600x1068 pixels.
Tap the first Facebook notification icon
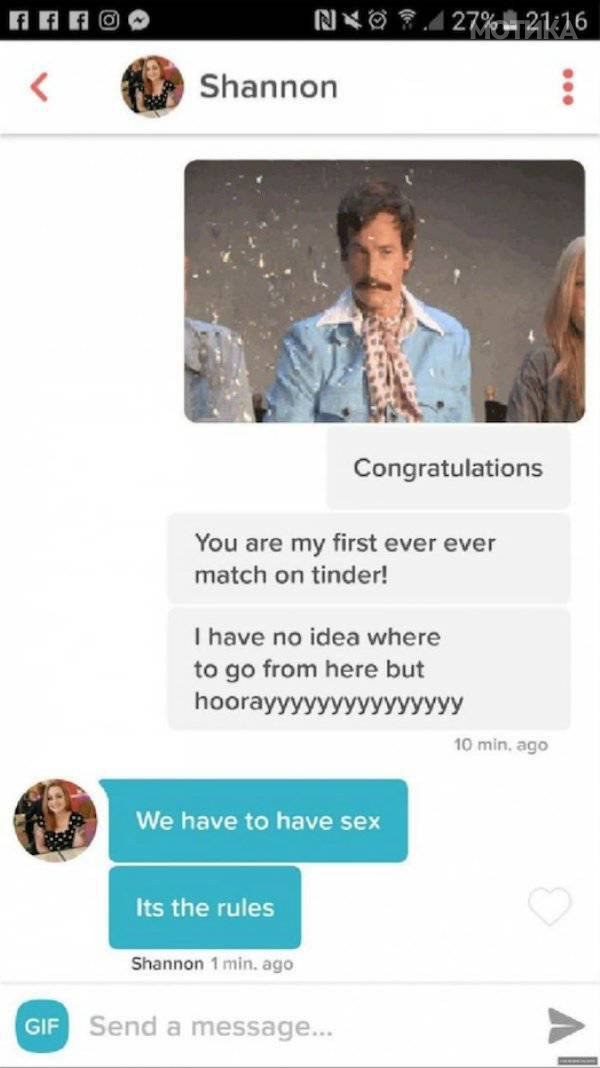tap(18, 20)
